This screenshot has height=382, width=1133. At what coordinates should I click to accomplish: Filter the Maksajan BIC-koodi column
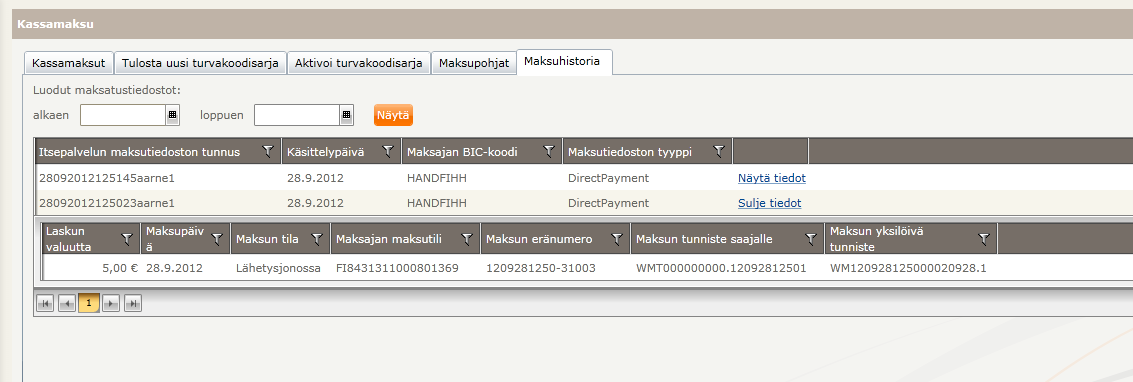pyautogui.click(x=549, y=152)
